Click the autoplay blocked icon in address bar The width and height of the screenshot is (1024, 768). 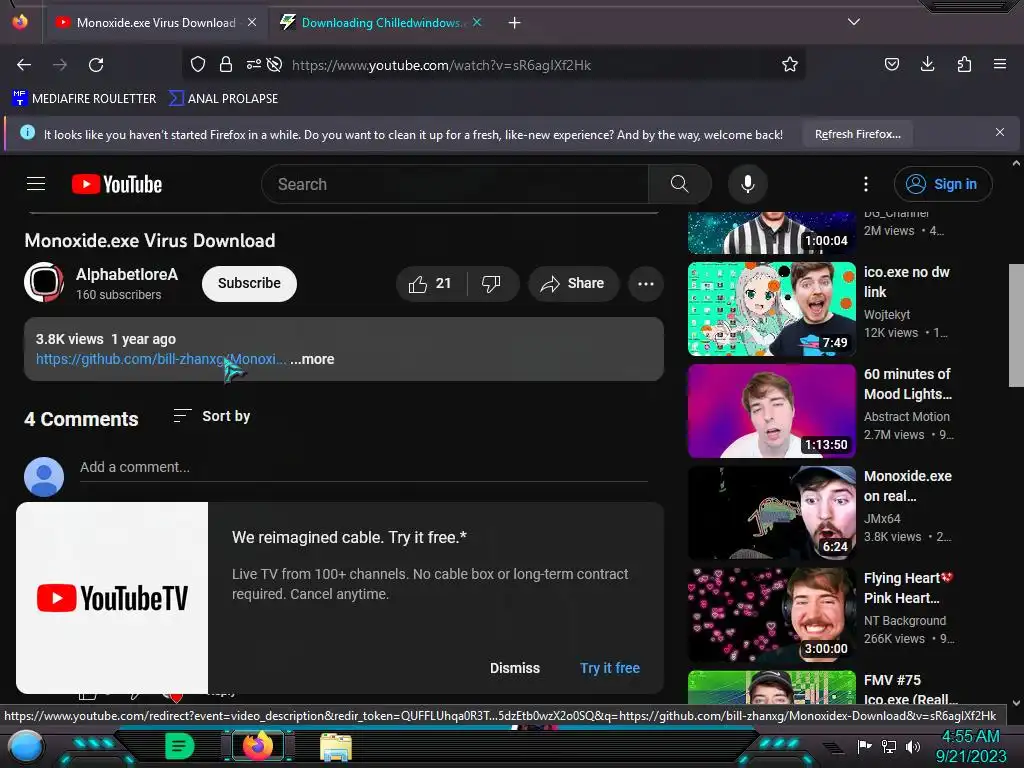coord(275,64)
